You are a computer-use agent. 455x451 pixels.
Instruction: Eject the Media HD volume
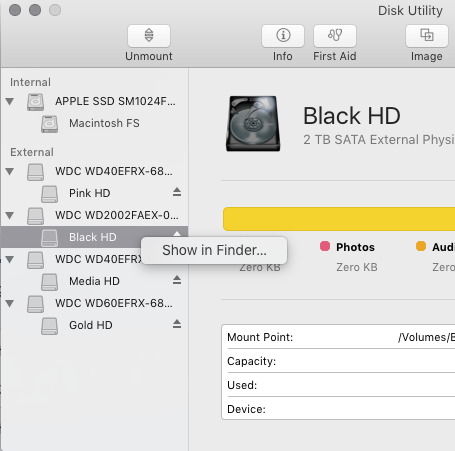(177, 280)
